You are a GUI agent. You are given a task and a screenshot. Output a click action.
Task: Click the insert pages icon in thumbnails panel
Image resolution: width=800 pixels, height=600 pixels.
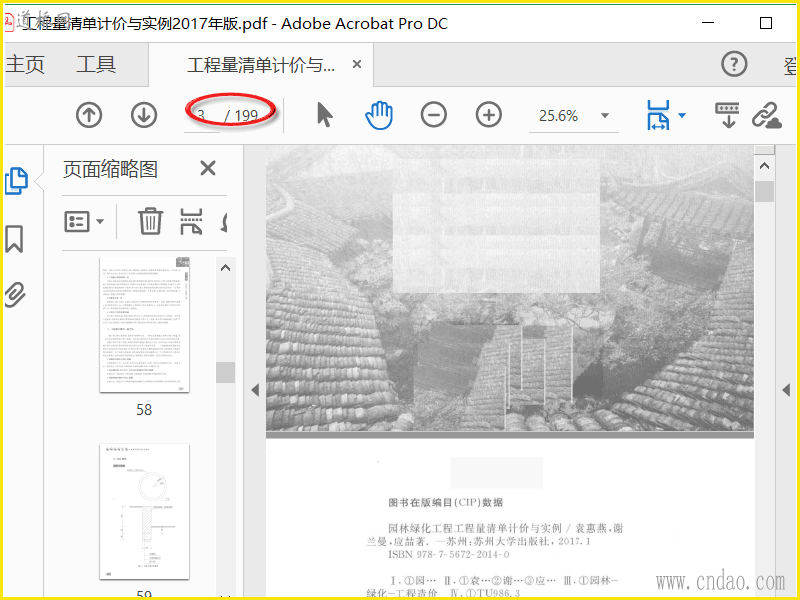coord(191,221)
